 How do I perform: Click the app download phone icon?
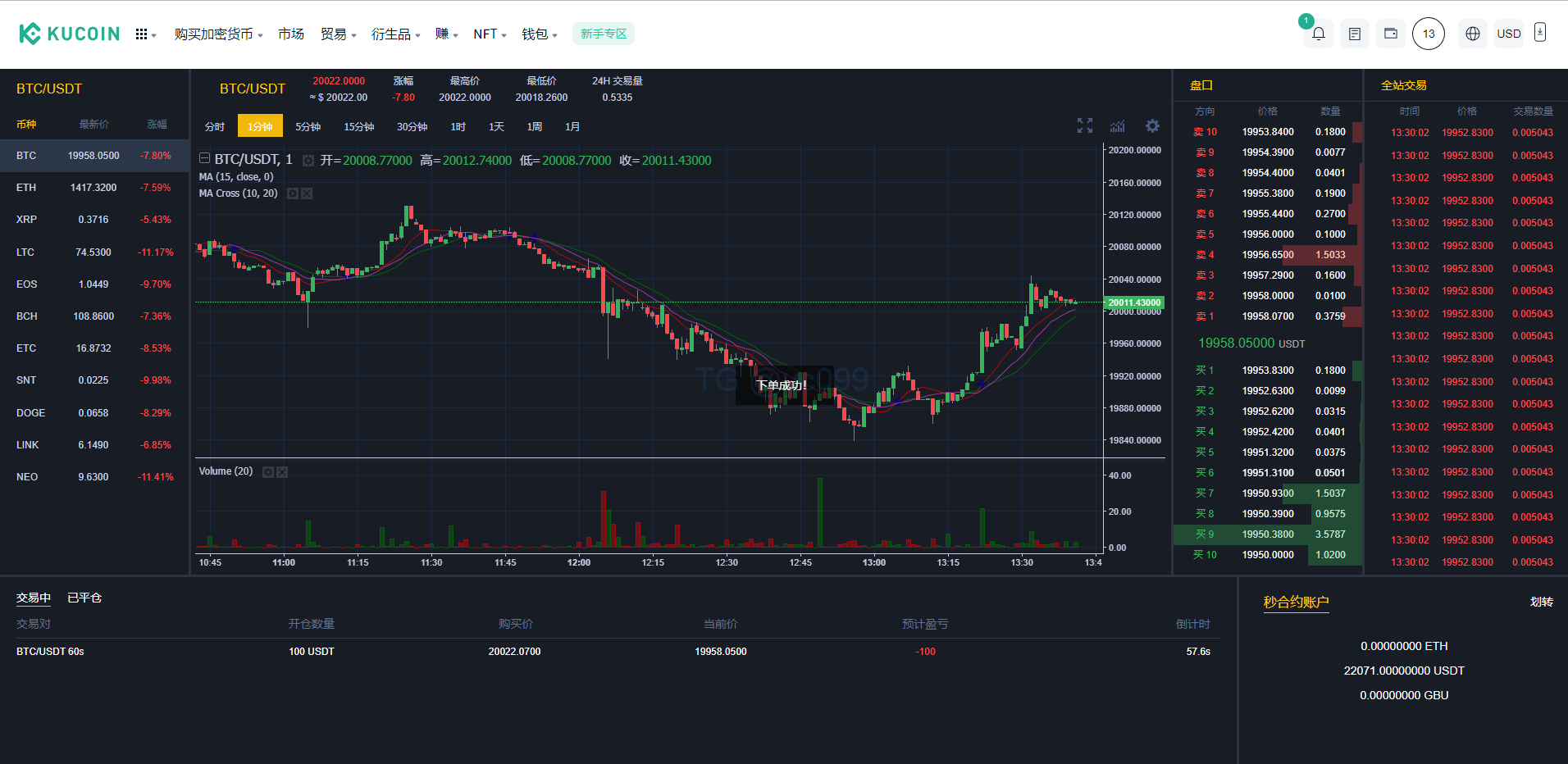1540,33
